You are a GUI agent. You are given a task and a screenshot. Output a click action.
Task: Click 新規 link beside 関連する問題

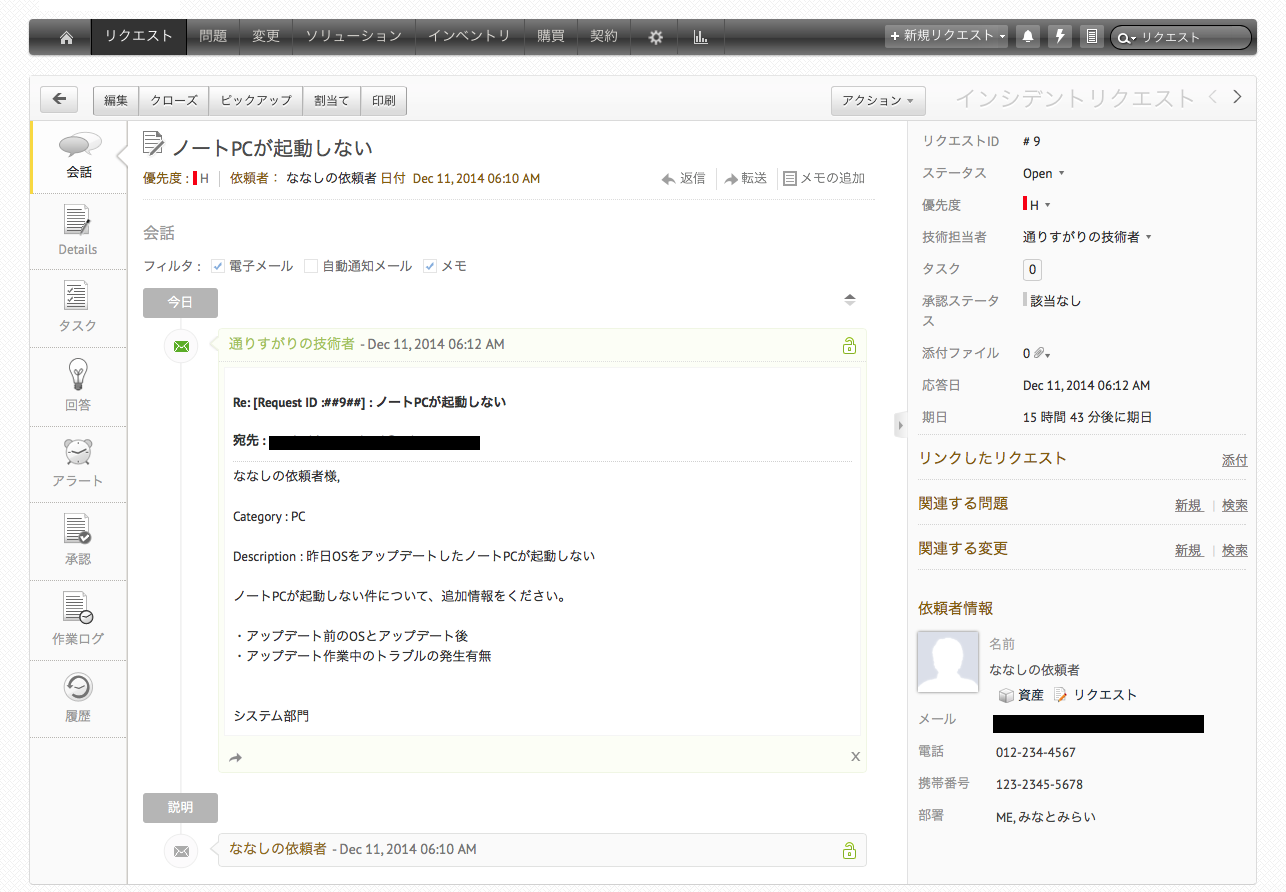click(1188, 506)
